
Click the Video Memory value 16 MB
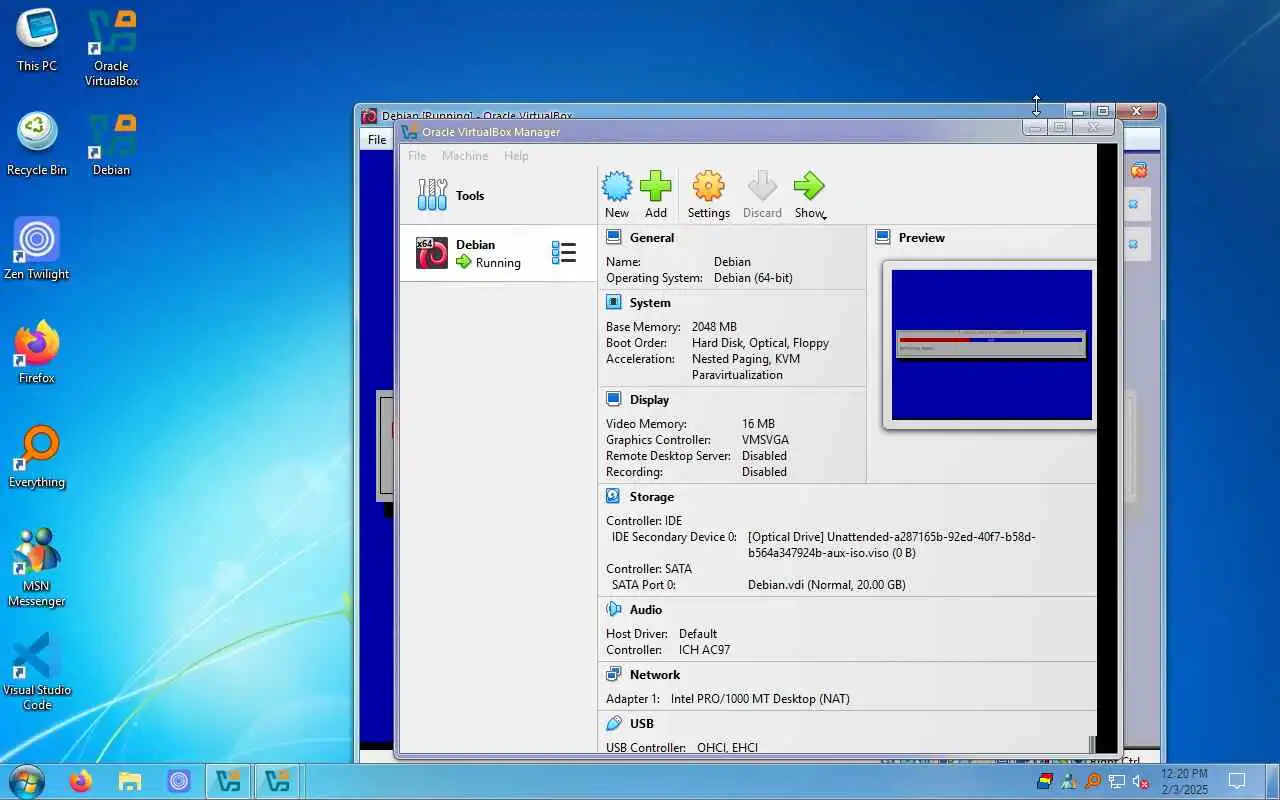tap(758, 424)
